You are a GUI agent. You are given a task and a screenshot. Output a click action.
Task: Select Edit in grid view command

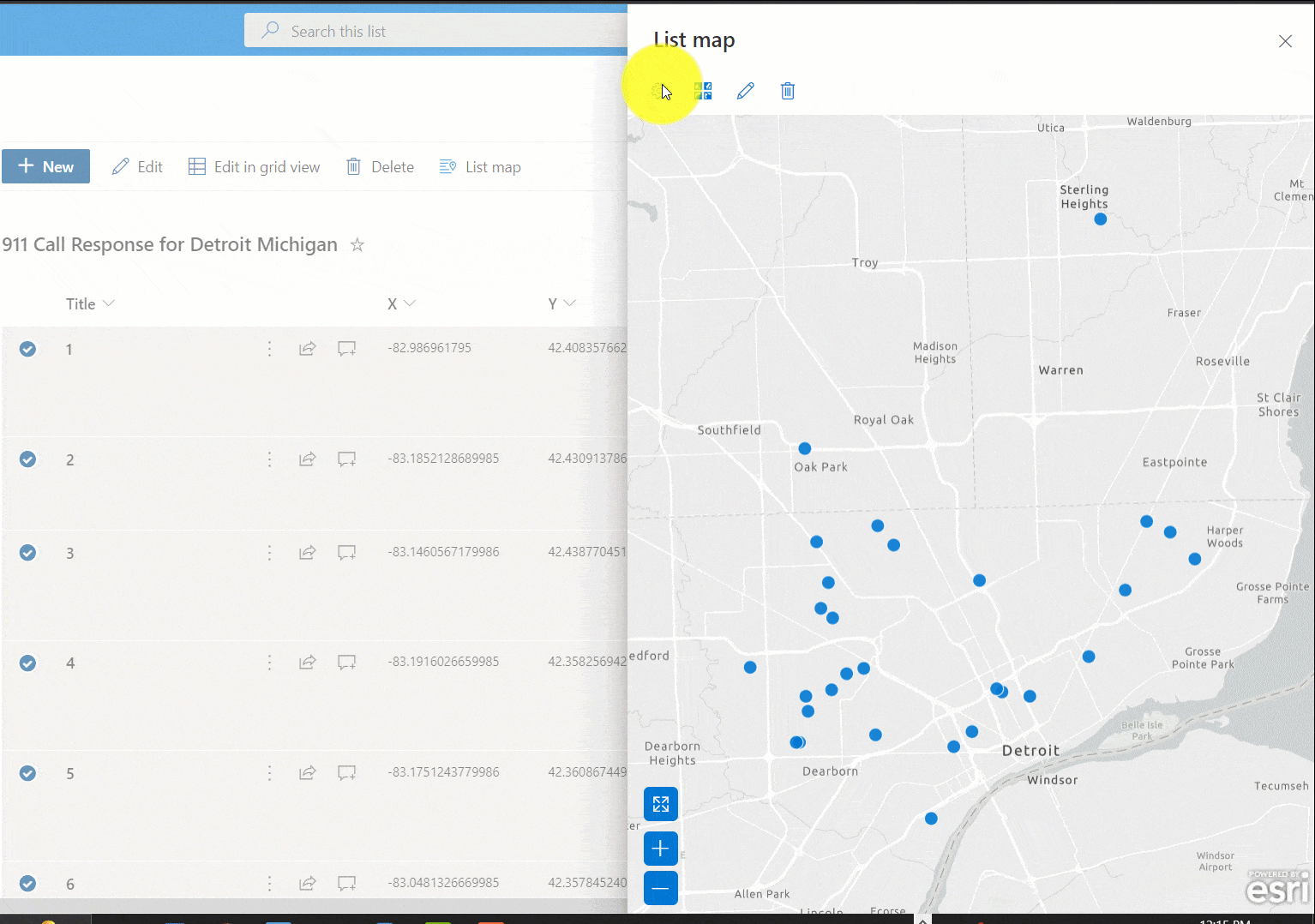tap(255, 166)
